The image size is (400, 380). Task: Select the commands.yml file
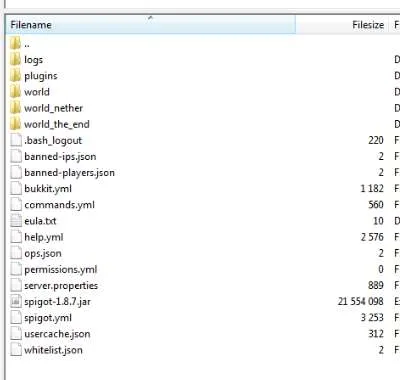click(x=59, y=205)
